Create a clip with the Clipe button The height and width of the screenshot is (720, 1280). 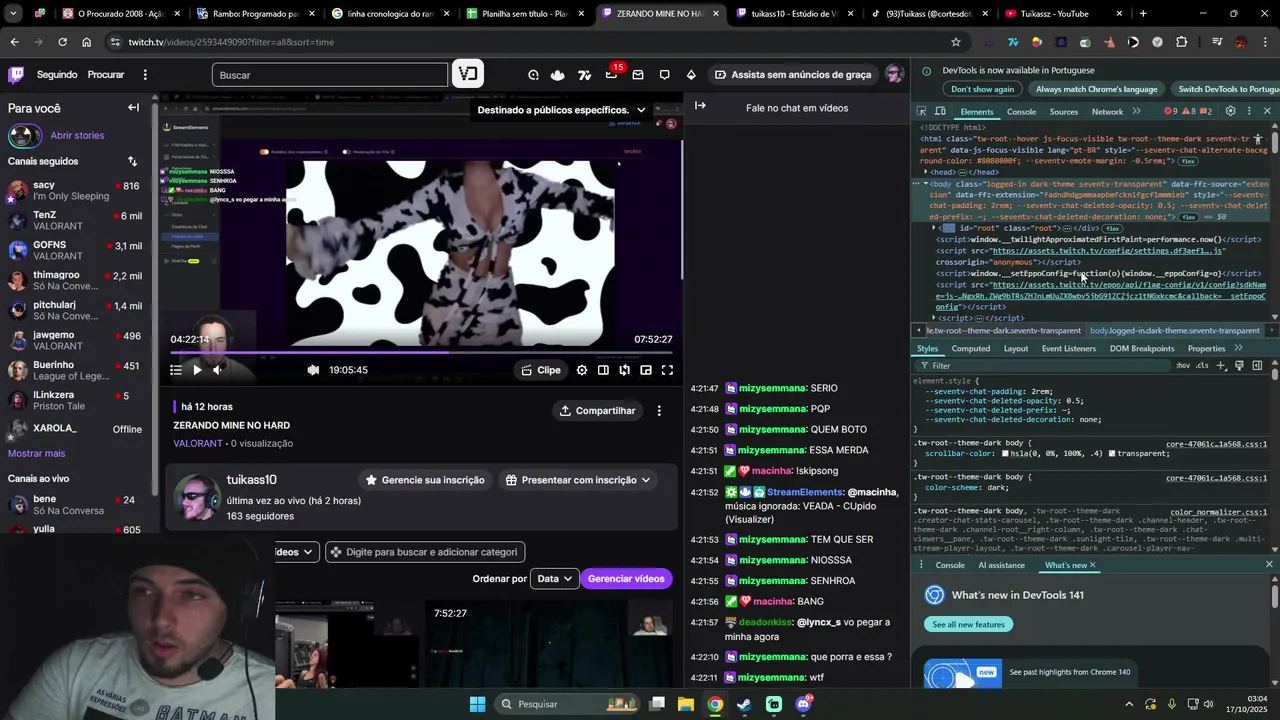tap(541, 370)
